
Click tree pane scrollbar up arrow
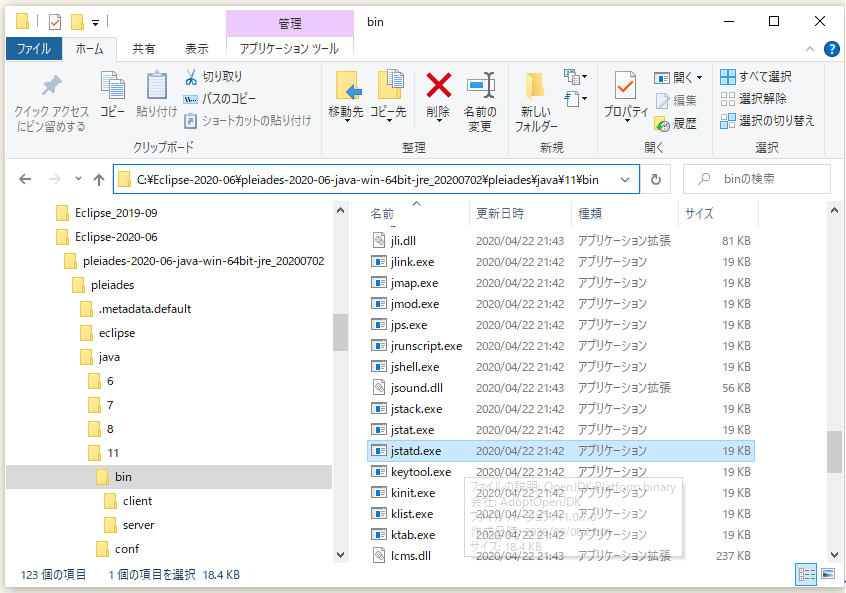(x=340, y=210)
